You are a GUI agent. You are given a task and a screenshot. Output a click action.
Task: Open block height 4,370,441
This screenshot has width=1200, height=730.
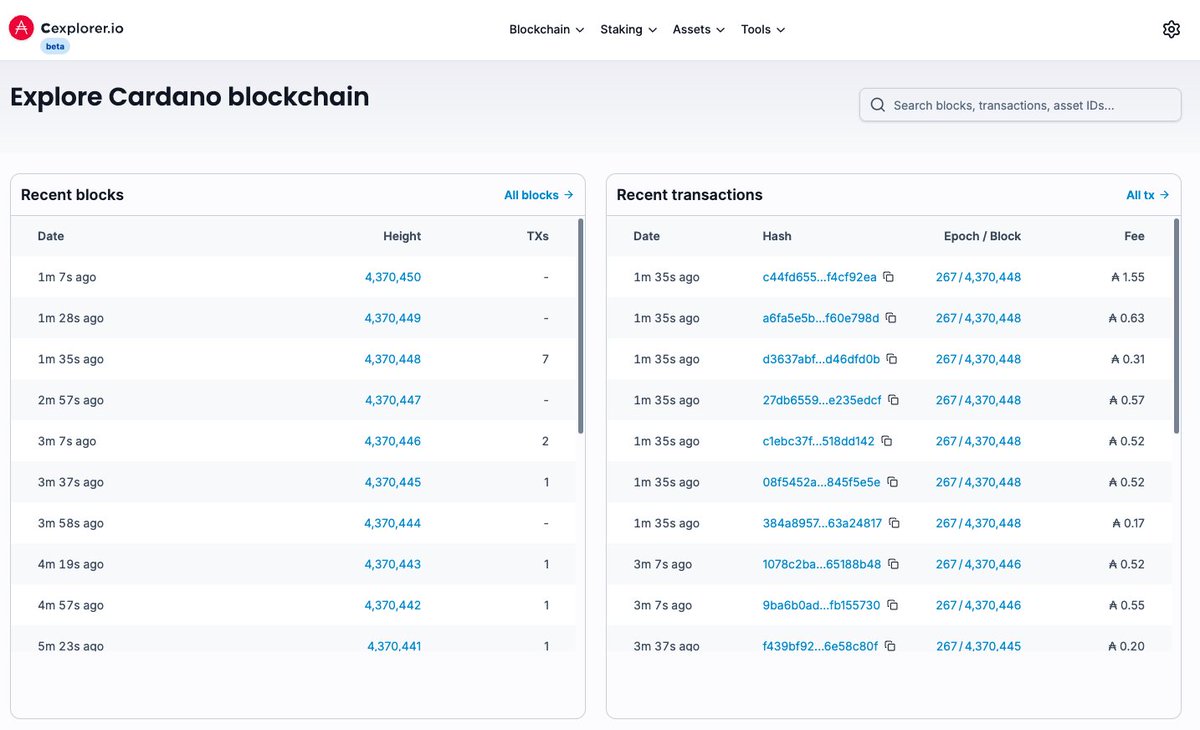click(394, 646)
